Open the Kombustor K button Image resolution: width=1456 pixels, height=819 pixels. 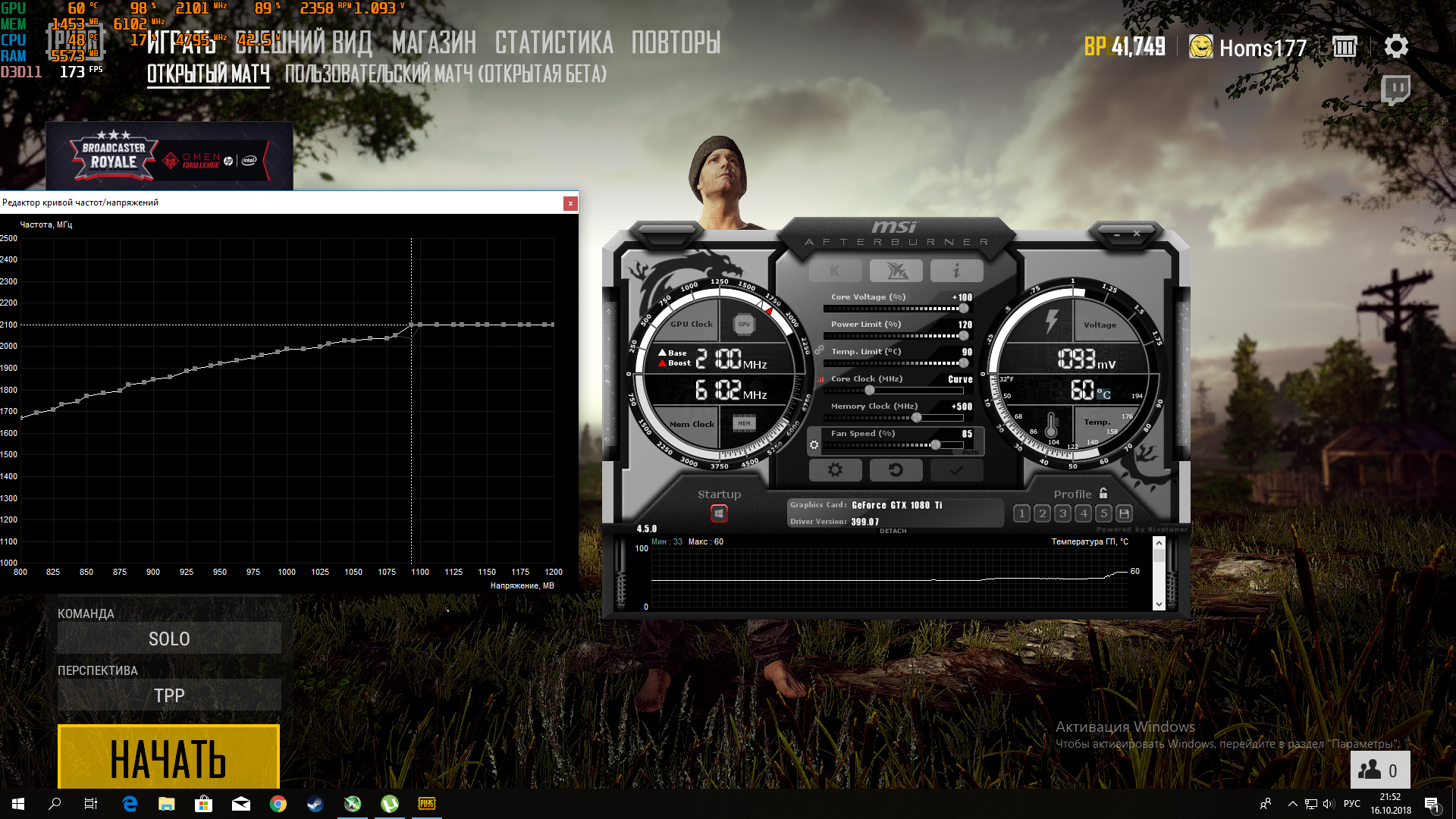pyautogui.click(x=835, y=271)
